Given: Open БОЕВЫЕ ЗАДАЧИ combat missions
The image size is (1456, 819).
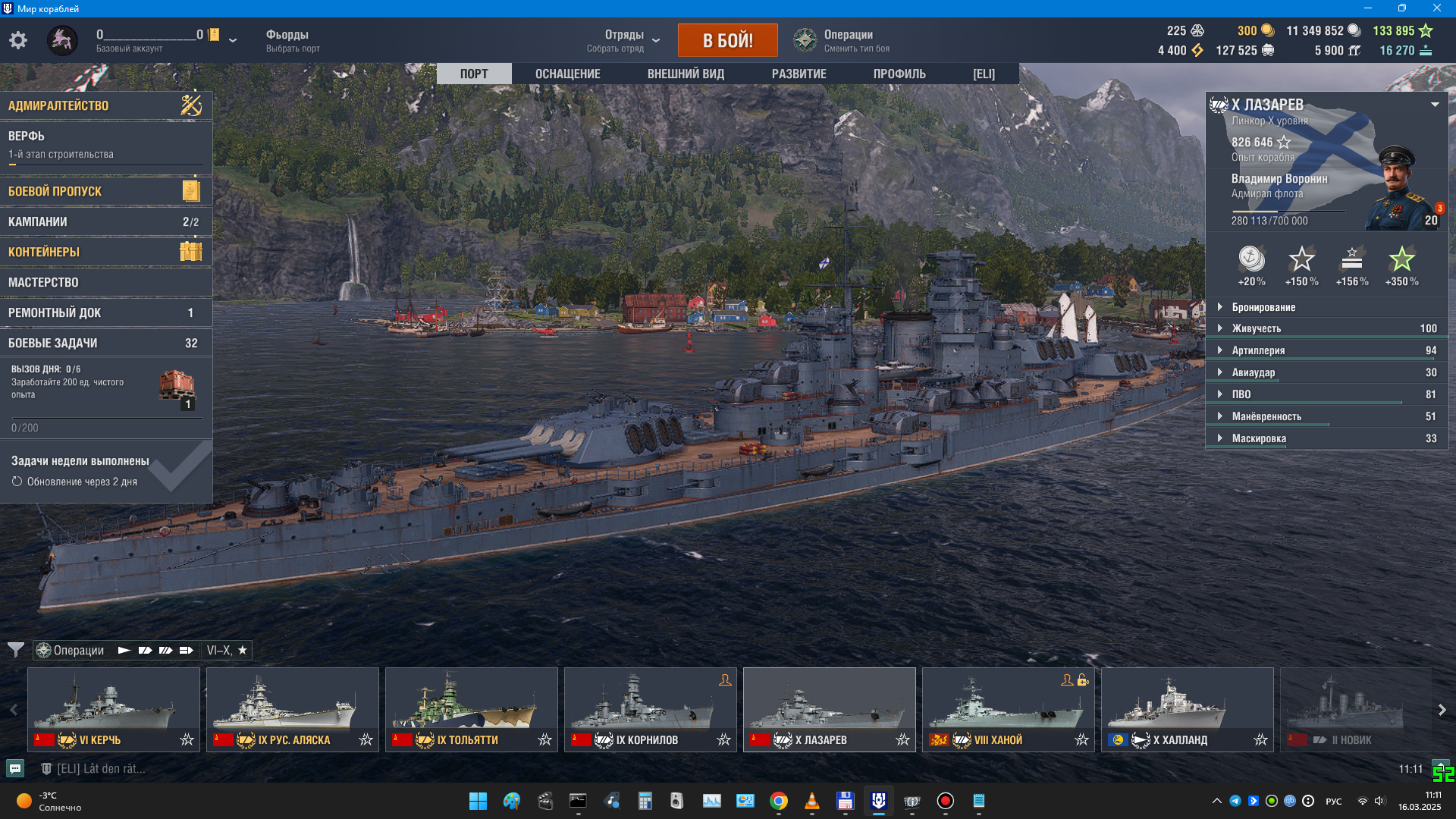Looking at the screenshot, I should pos(106,343).
